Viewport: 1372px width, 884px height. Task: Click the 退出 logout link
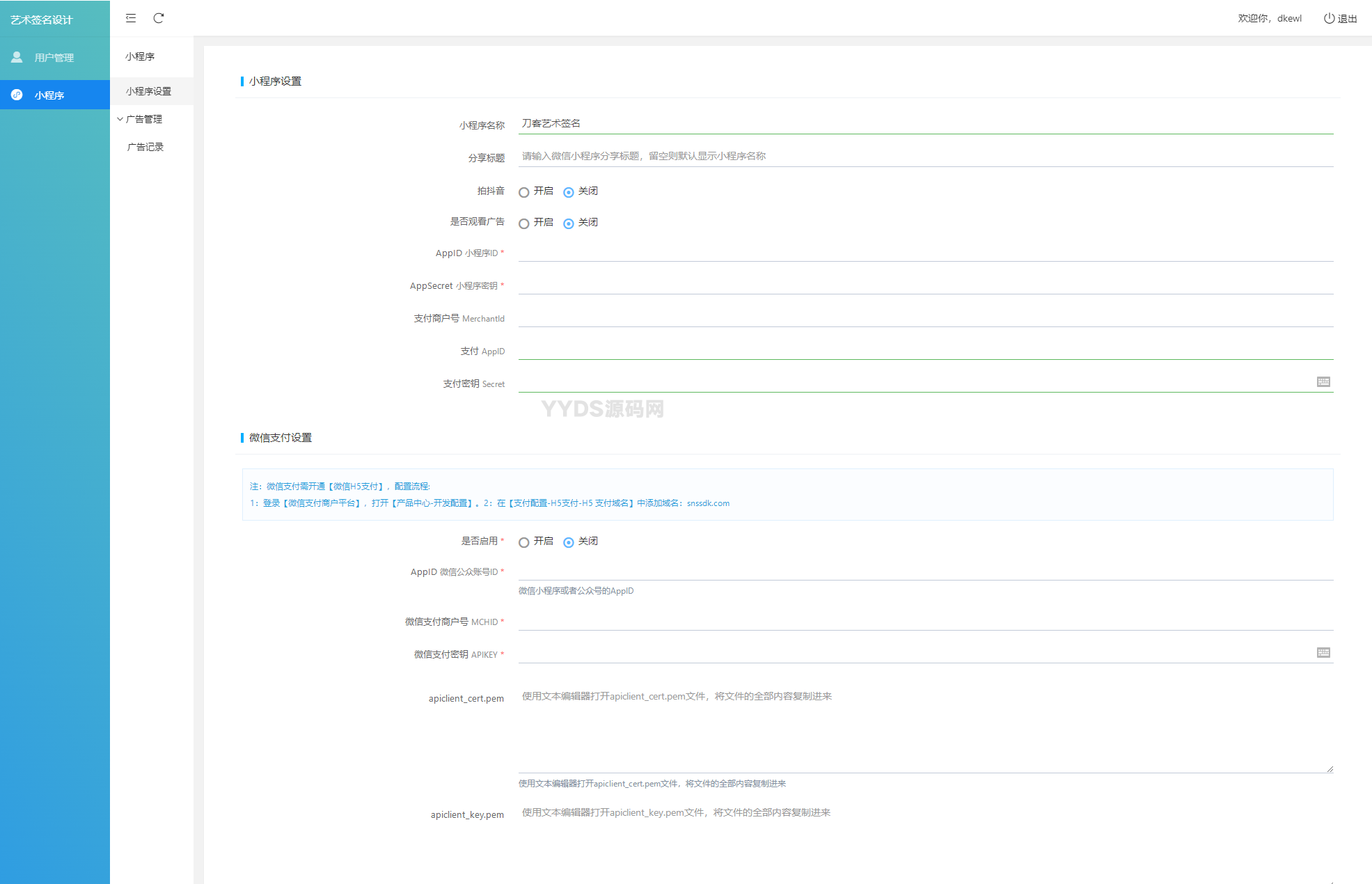pos(1347,19)
